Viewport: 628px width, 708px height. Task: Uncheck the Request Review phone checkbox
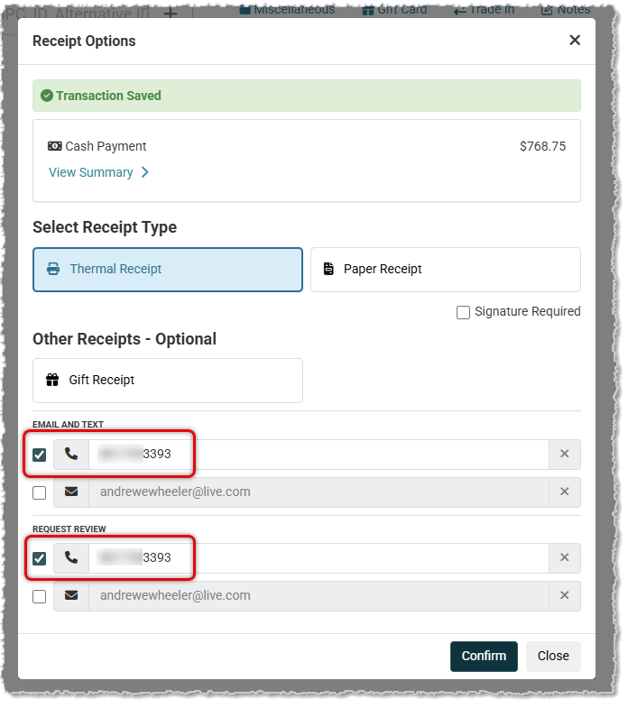39,559
